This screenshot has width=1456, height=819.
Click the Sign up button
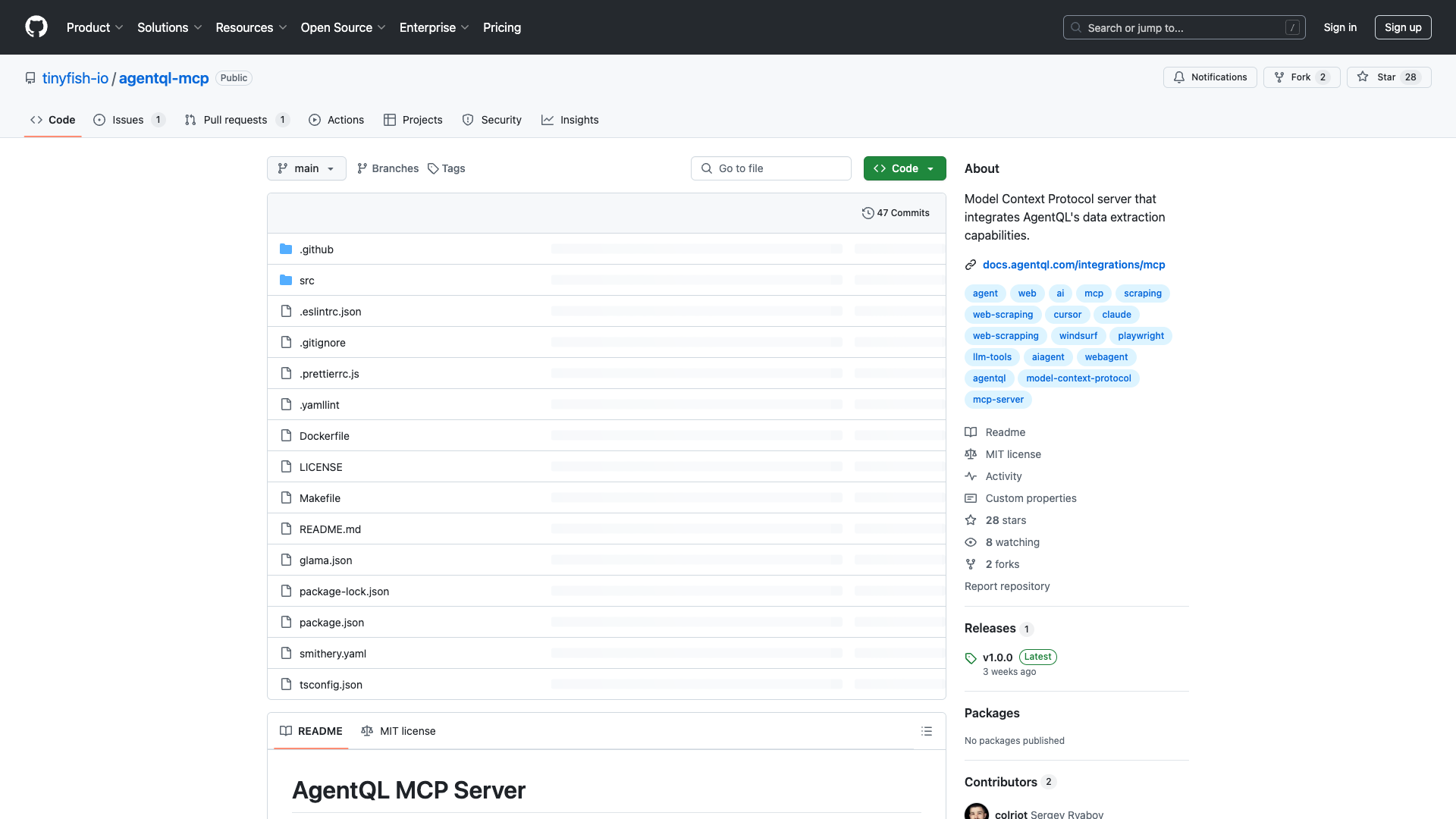click(x=1402, y=27)
